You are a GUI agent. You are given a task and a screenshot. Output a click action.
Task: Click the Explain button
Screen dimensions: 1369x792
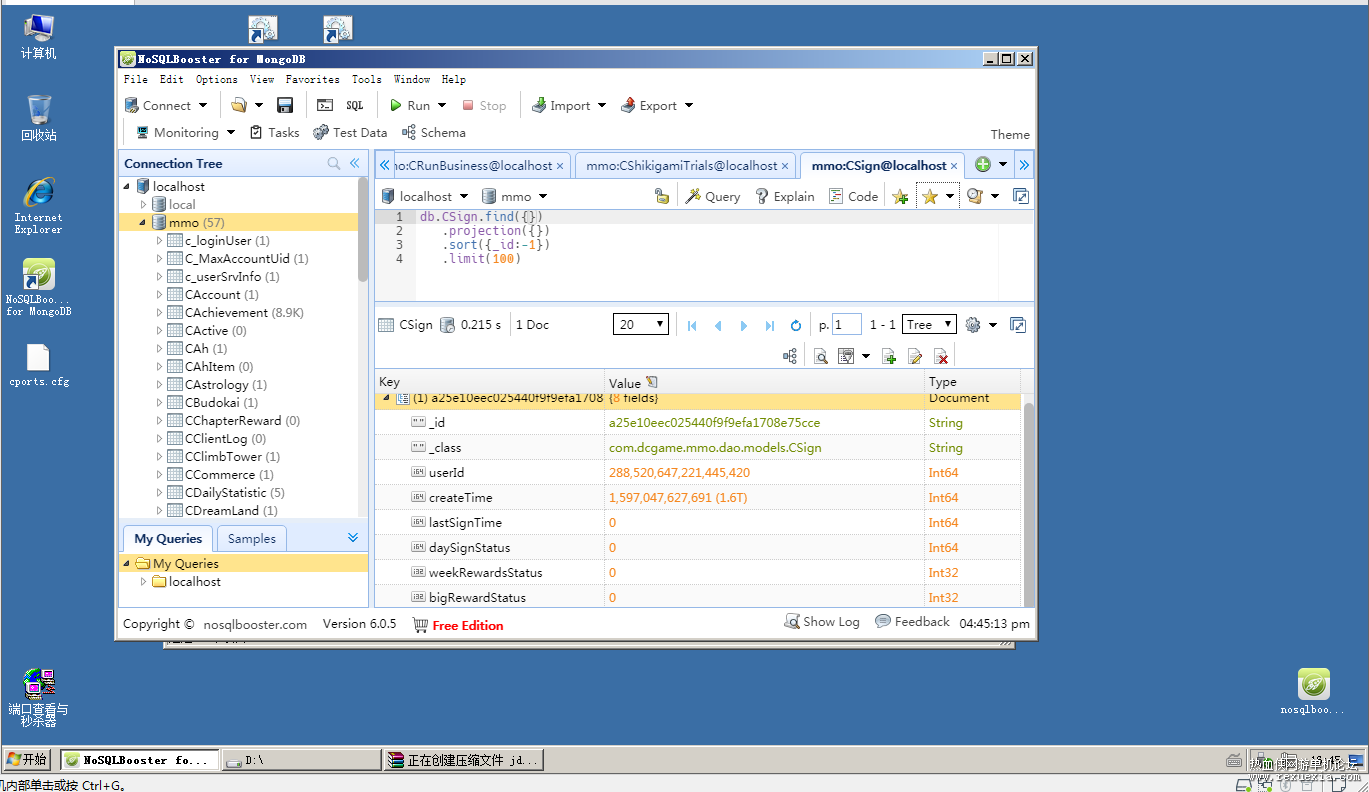(x=784, y=196)
